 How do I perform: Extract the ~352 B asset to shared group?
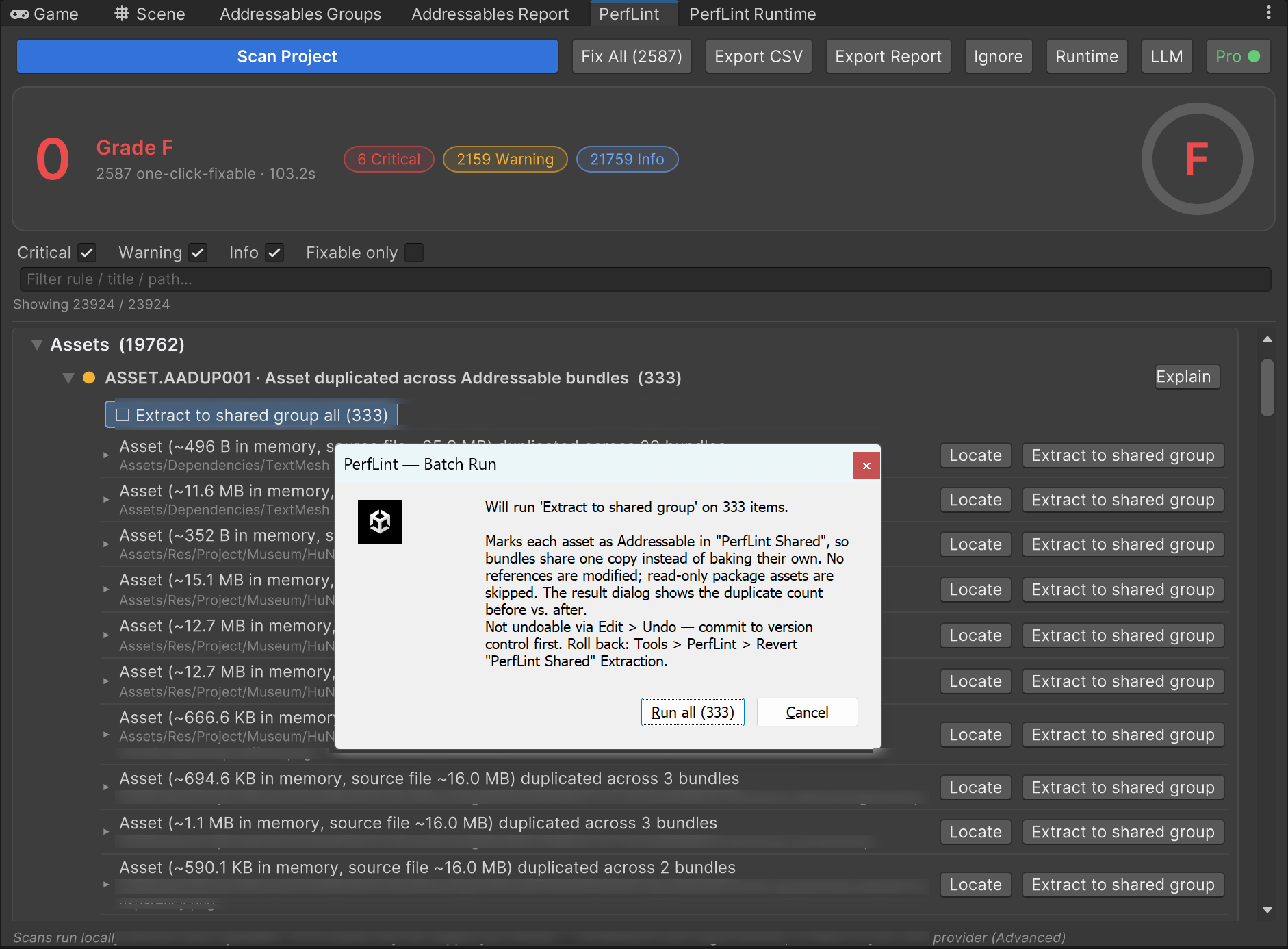(x=1123, y=544)
